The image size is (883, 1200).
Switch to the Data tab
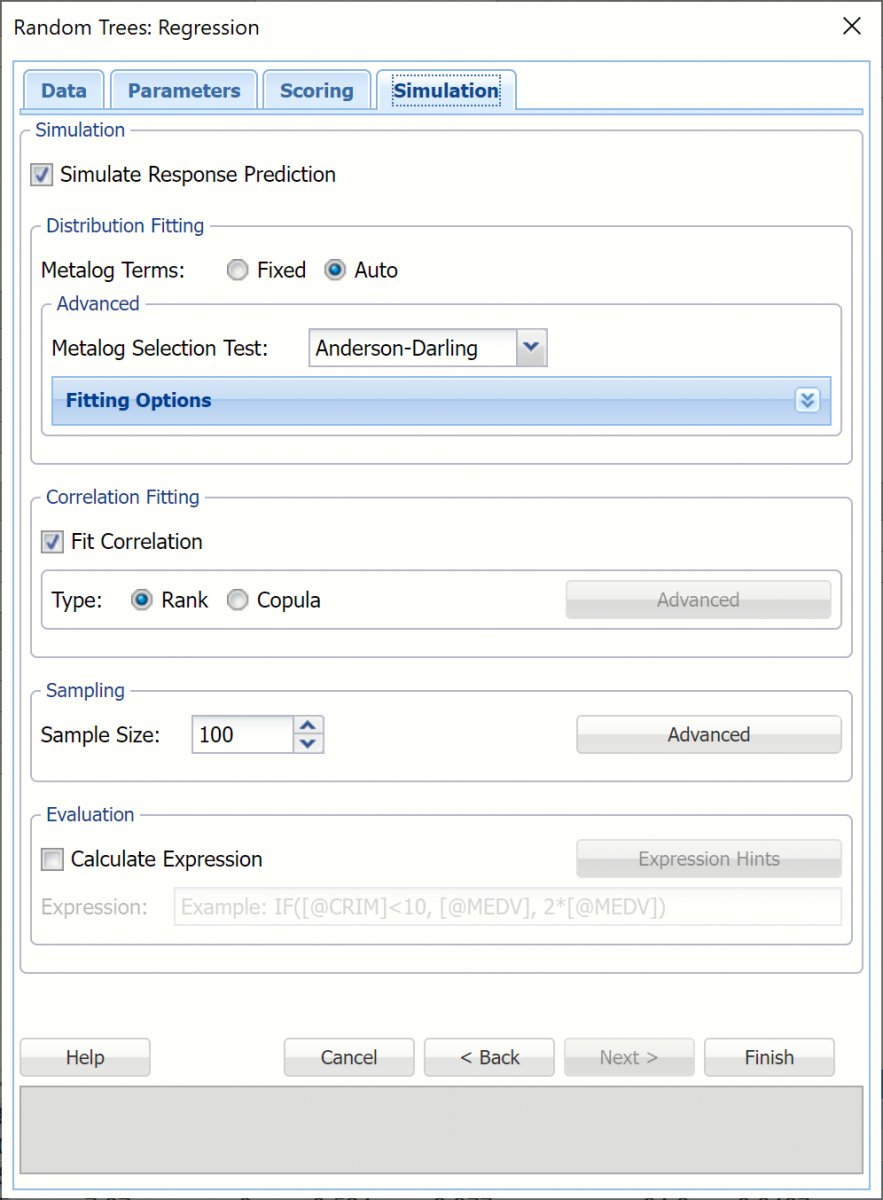[64, 91]
